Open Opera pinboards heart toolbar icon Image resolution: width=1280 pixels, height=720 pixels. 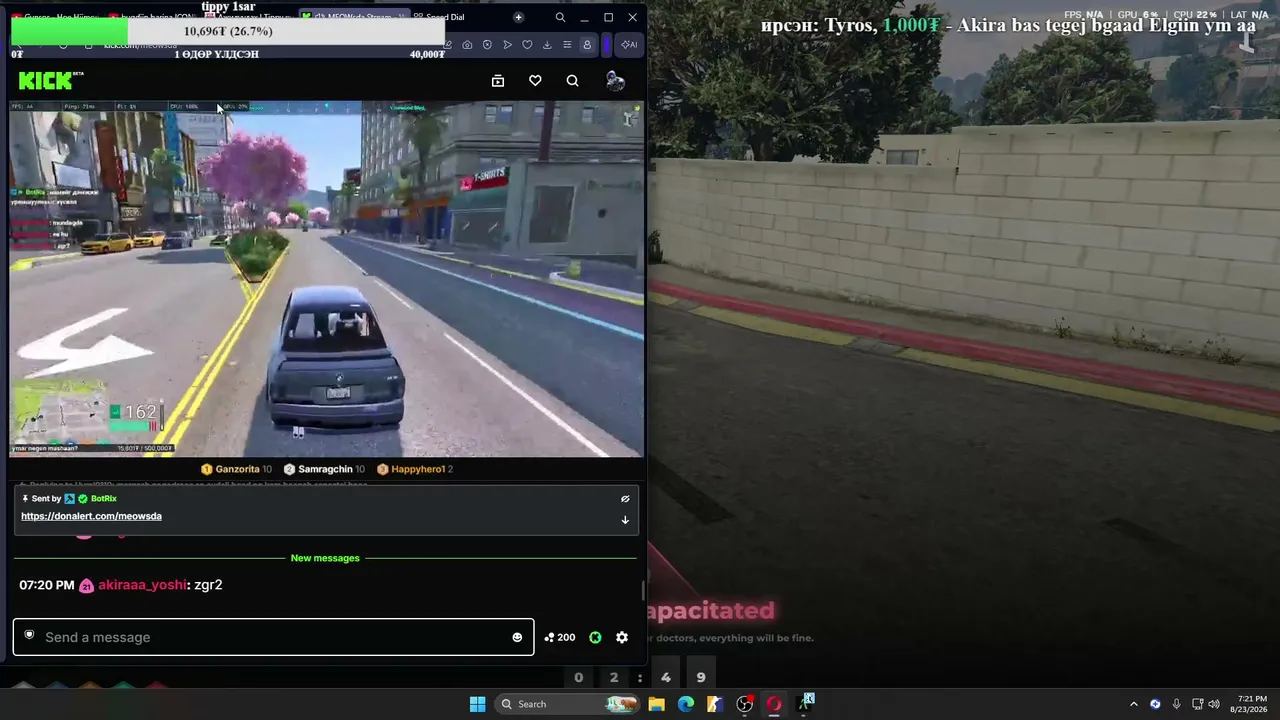pos(527,45)
